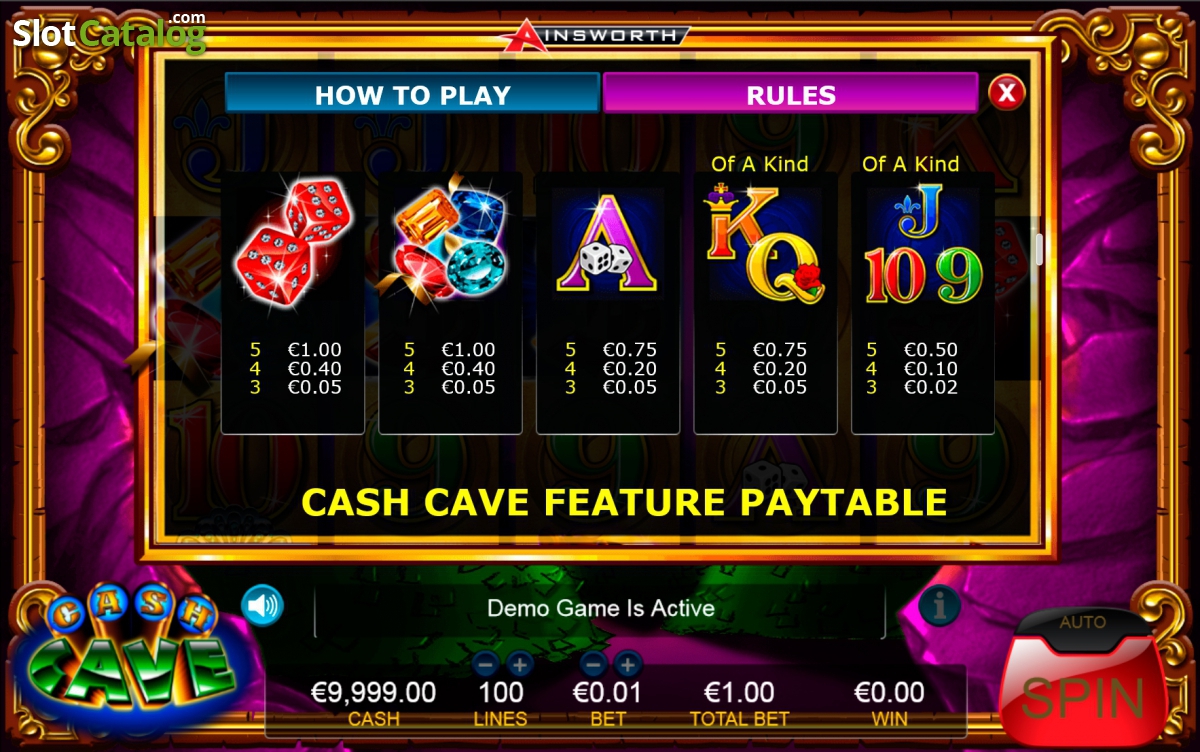
Task: Raise the bet with plus button
Action: coord(628,664)
